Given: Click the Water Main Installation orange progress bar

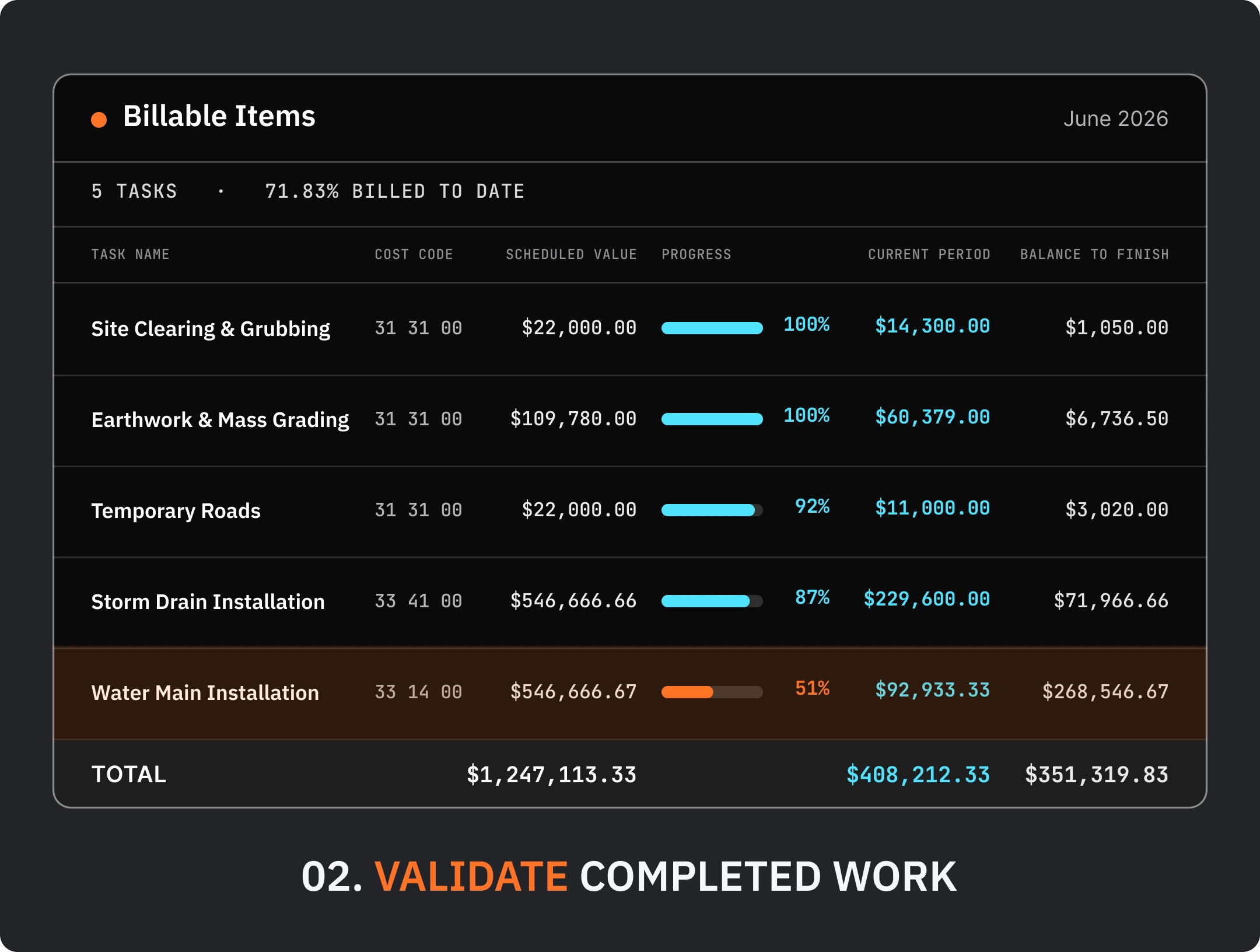Looking at the screenshot, I should tap(712, 692).
